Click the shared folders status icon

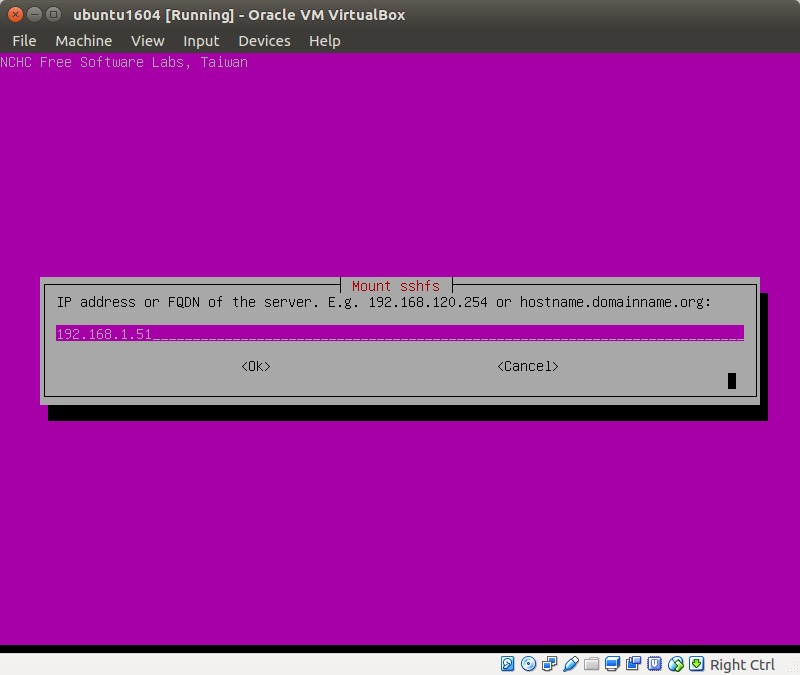click(592, 664)
